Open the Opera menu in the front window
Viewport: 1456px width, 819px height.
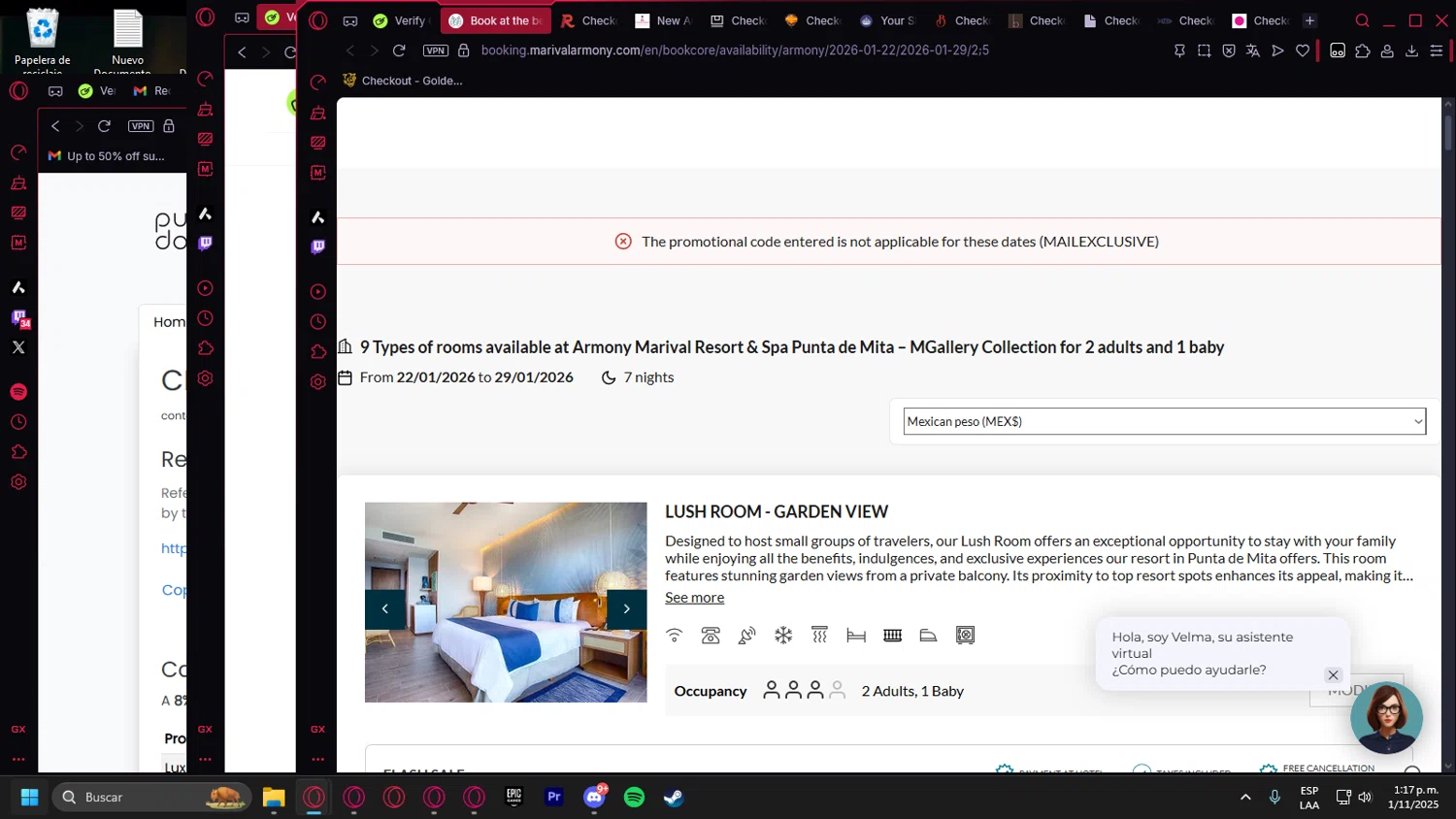click(318, 20)
